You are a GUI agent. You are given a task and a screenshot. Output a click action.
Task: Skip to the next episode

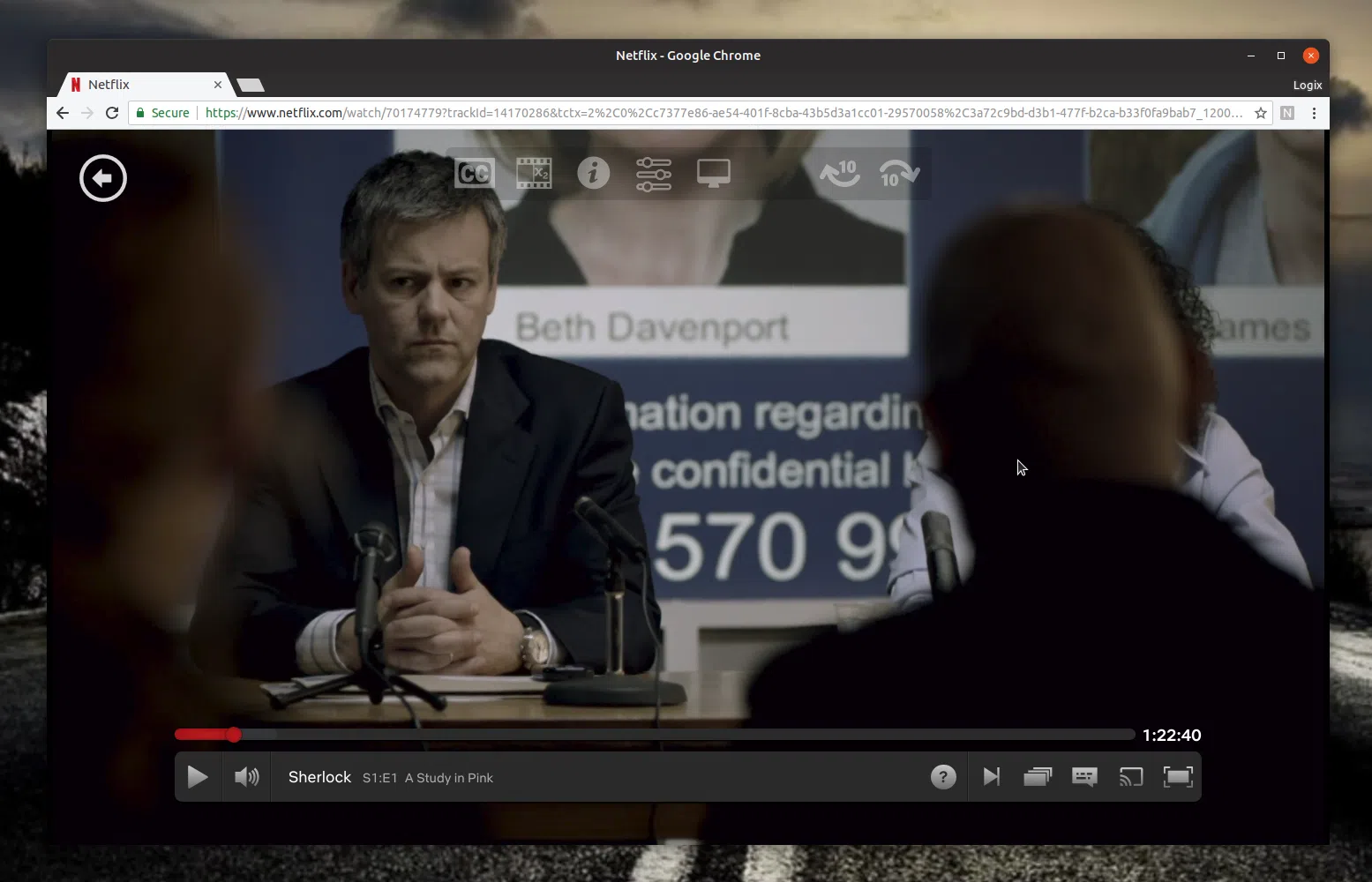coord(991,777)
